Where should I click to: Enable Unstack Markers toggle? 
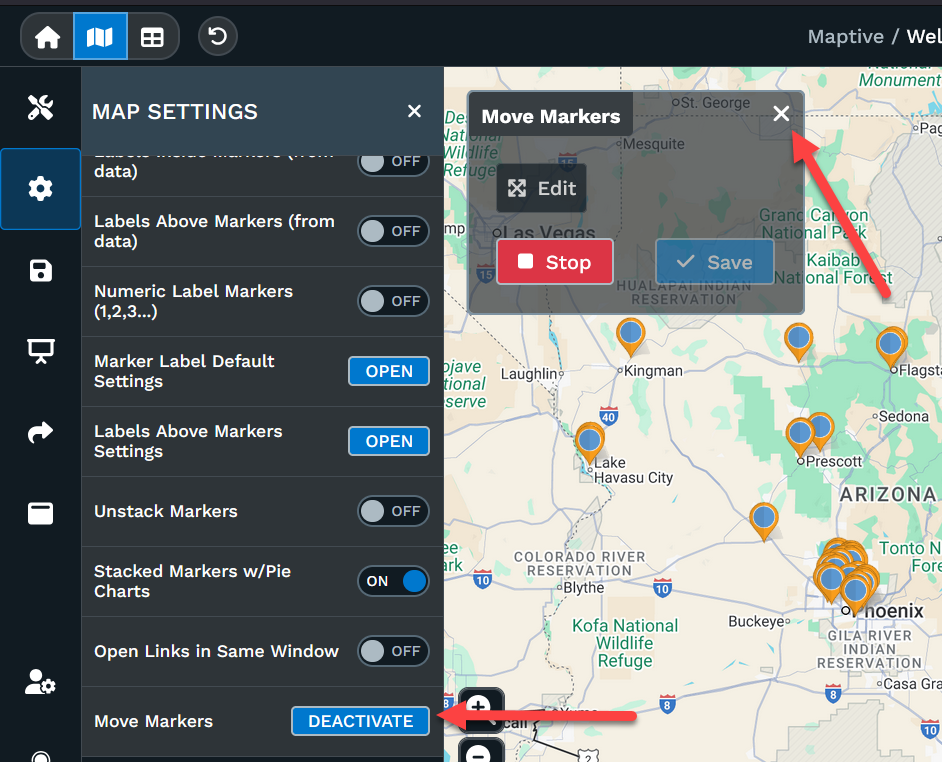(x=394, y=511)
